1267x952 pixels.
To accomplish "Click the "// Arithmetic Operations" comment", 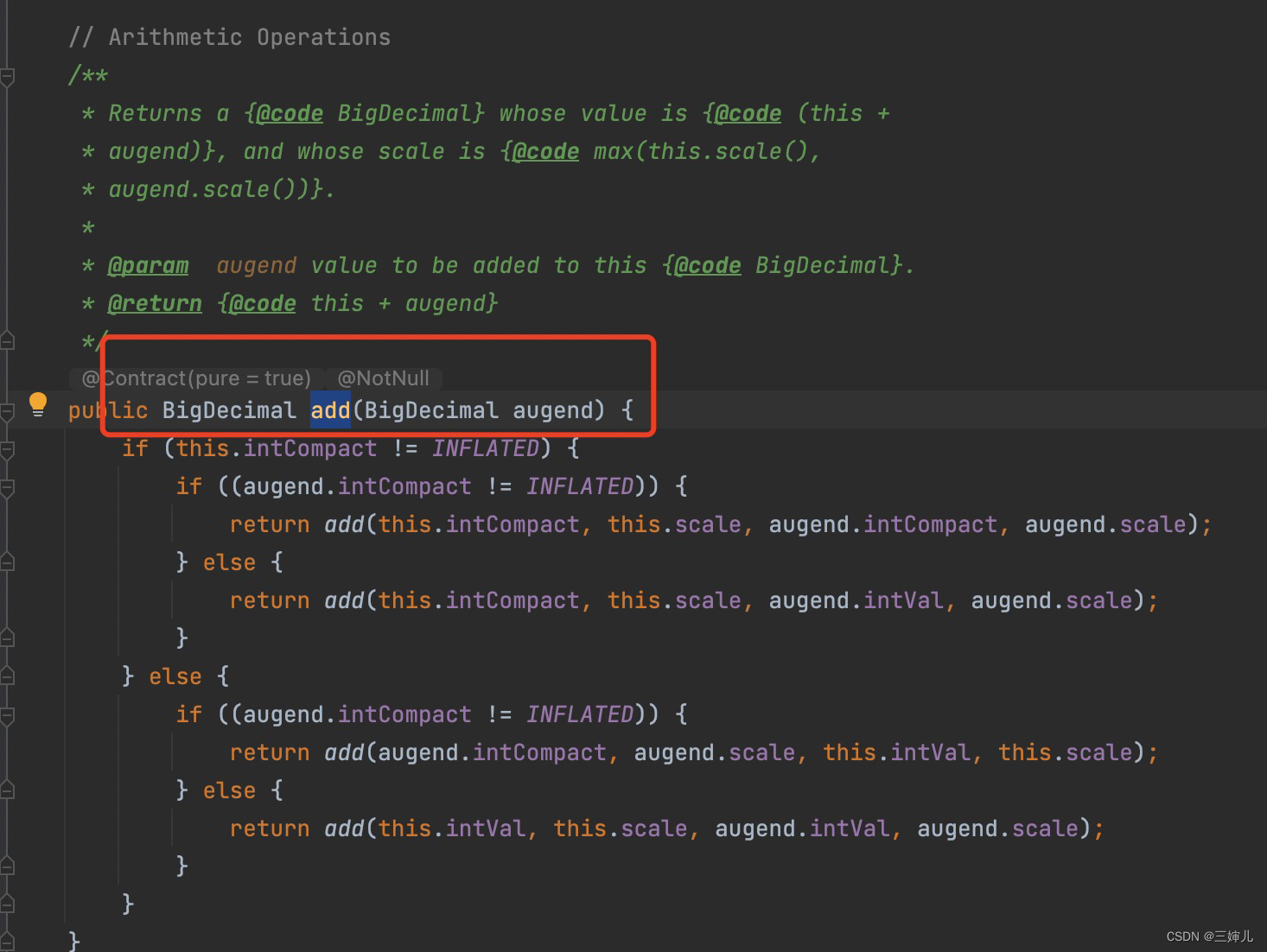I will click(229, 37).
